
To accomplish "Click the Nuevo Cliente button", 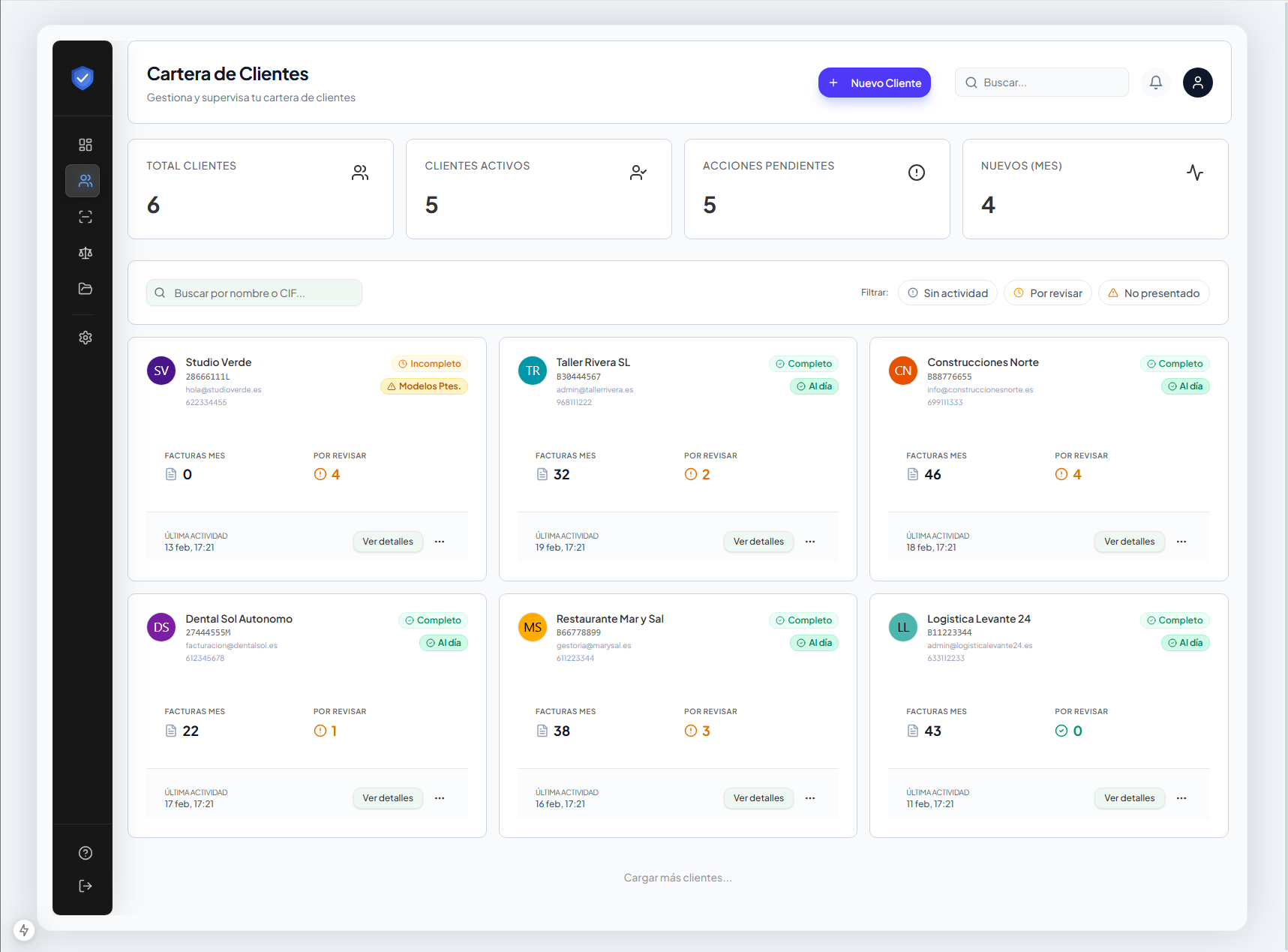I will (874, 83).
